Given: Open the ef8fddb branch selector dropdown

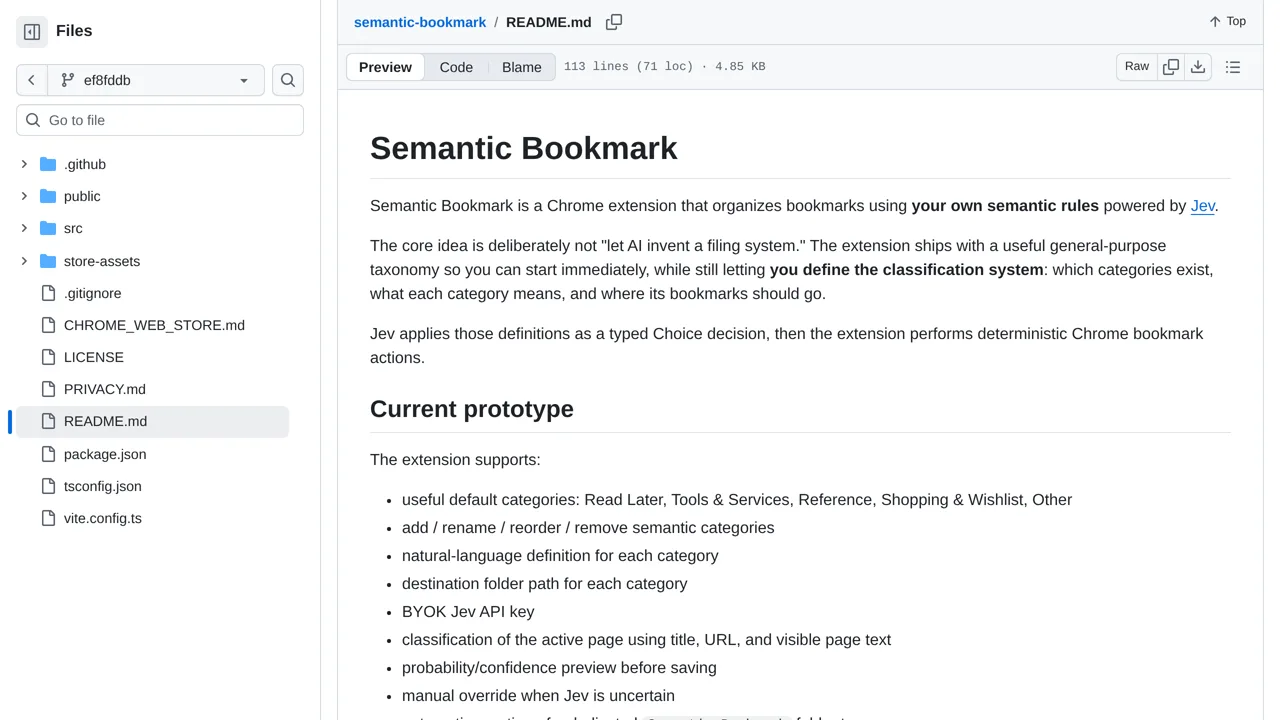Looking at the screenshot, I should tap(155, 80).
